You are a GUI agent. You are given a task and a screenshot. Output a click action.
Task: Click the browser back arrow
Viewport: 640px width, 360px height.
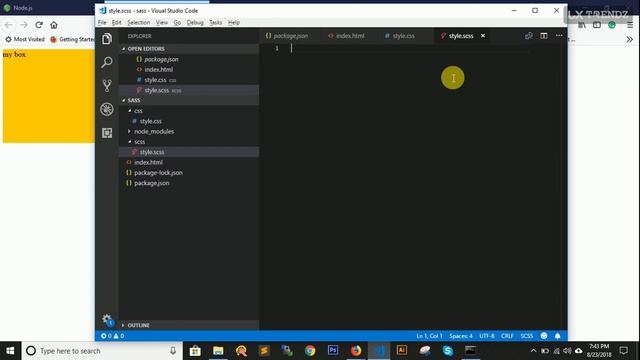coord(9,25)
